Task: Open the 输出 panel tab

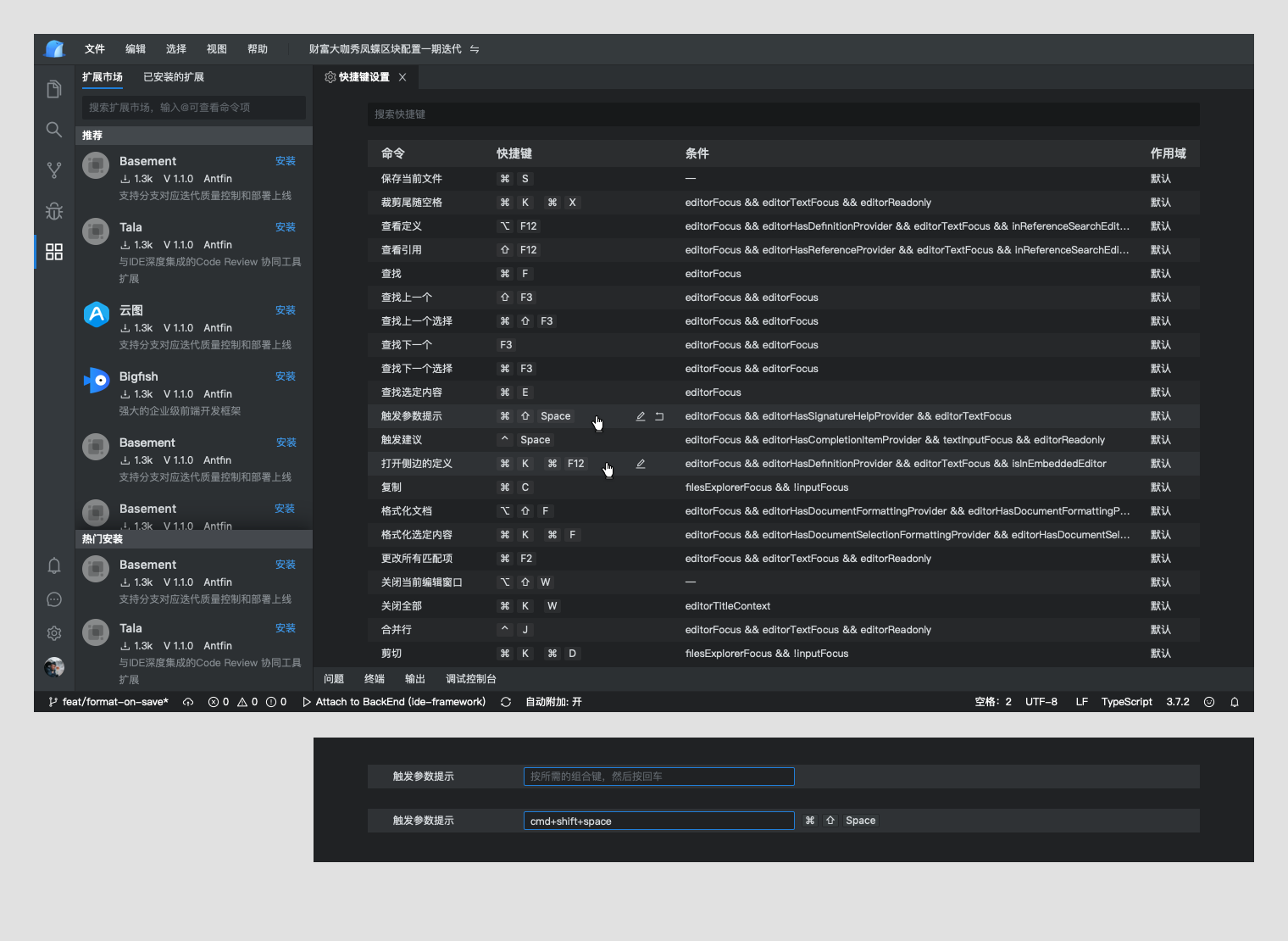Action: (x=415, y=679)
